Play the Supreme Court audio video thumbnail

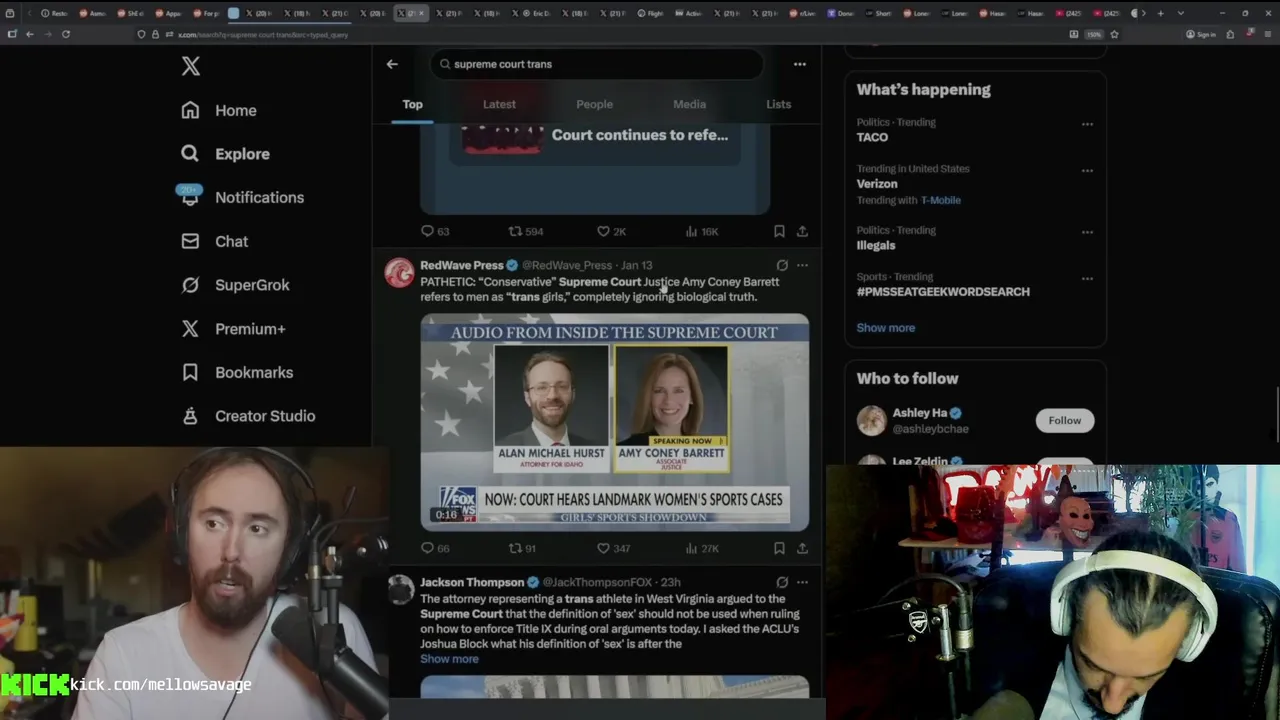615,422
